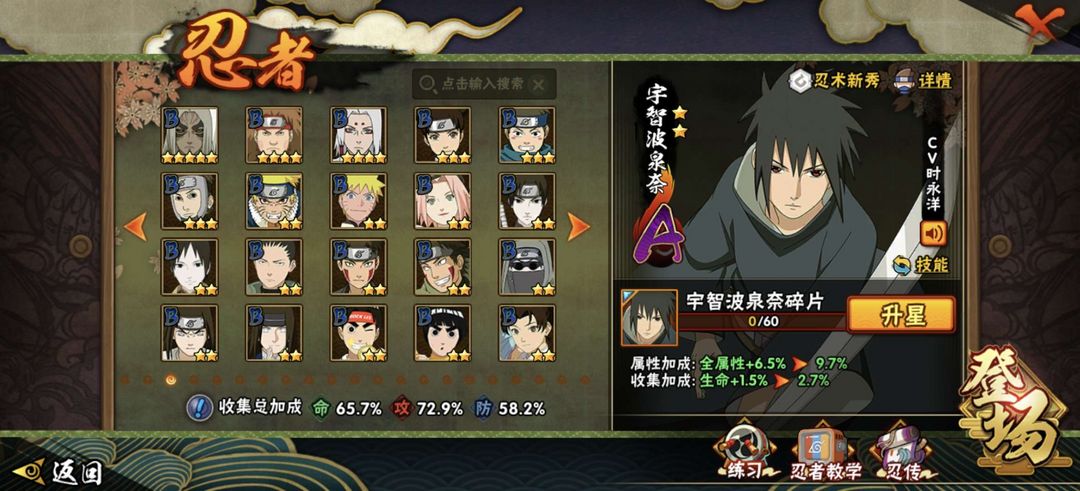Select the pink-haired Sakura ninja portrait

click(442, 201)
